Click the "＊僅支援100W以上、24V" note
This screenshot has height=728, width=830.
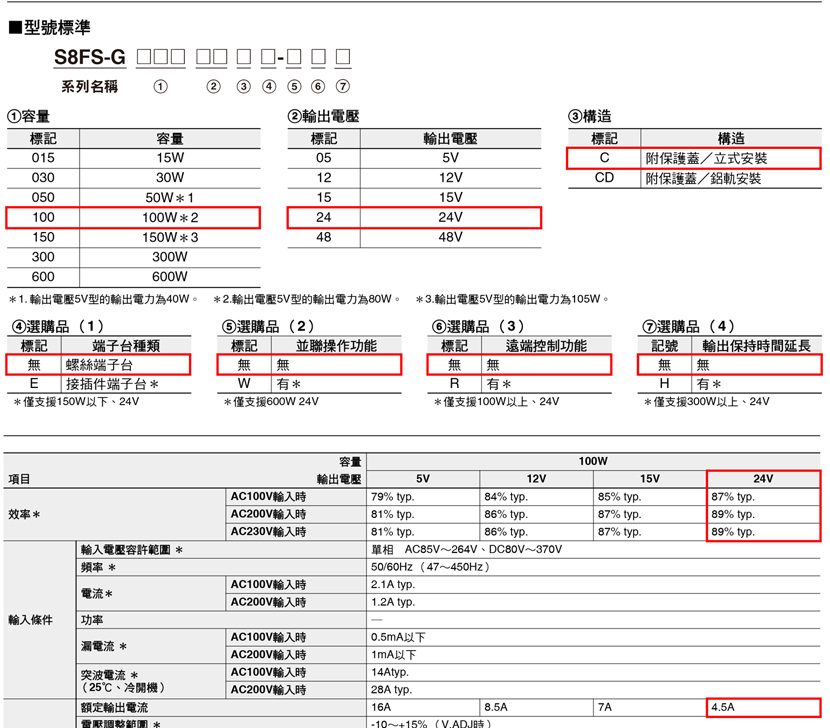[x=496, y=402]
